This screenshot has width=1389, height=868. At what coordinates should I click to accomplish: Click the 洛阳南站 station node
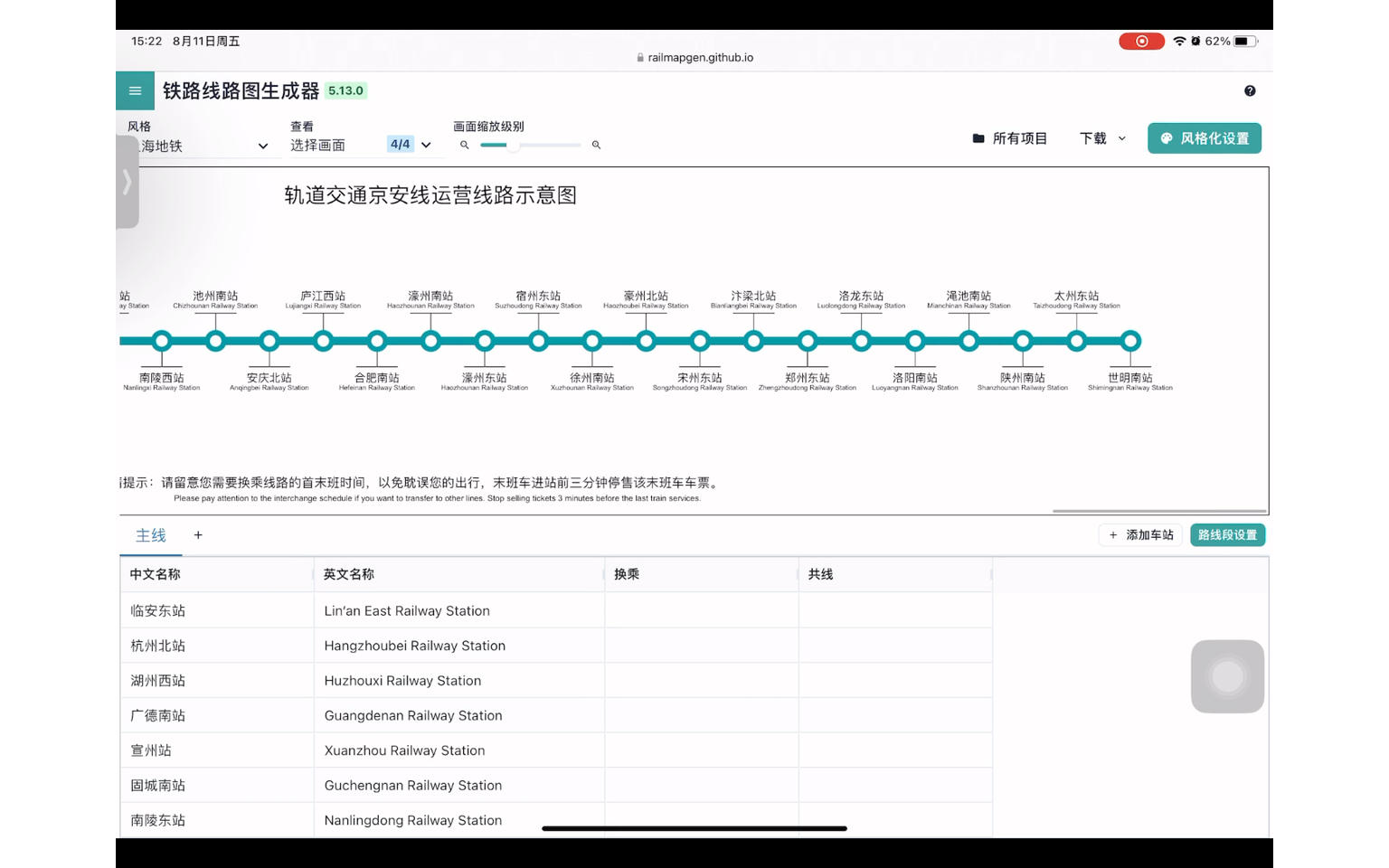(915, 341)
